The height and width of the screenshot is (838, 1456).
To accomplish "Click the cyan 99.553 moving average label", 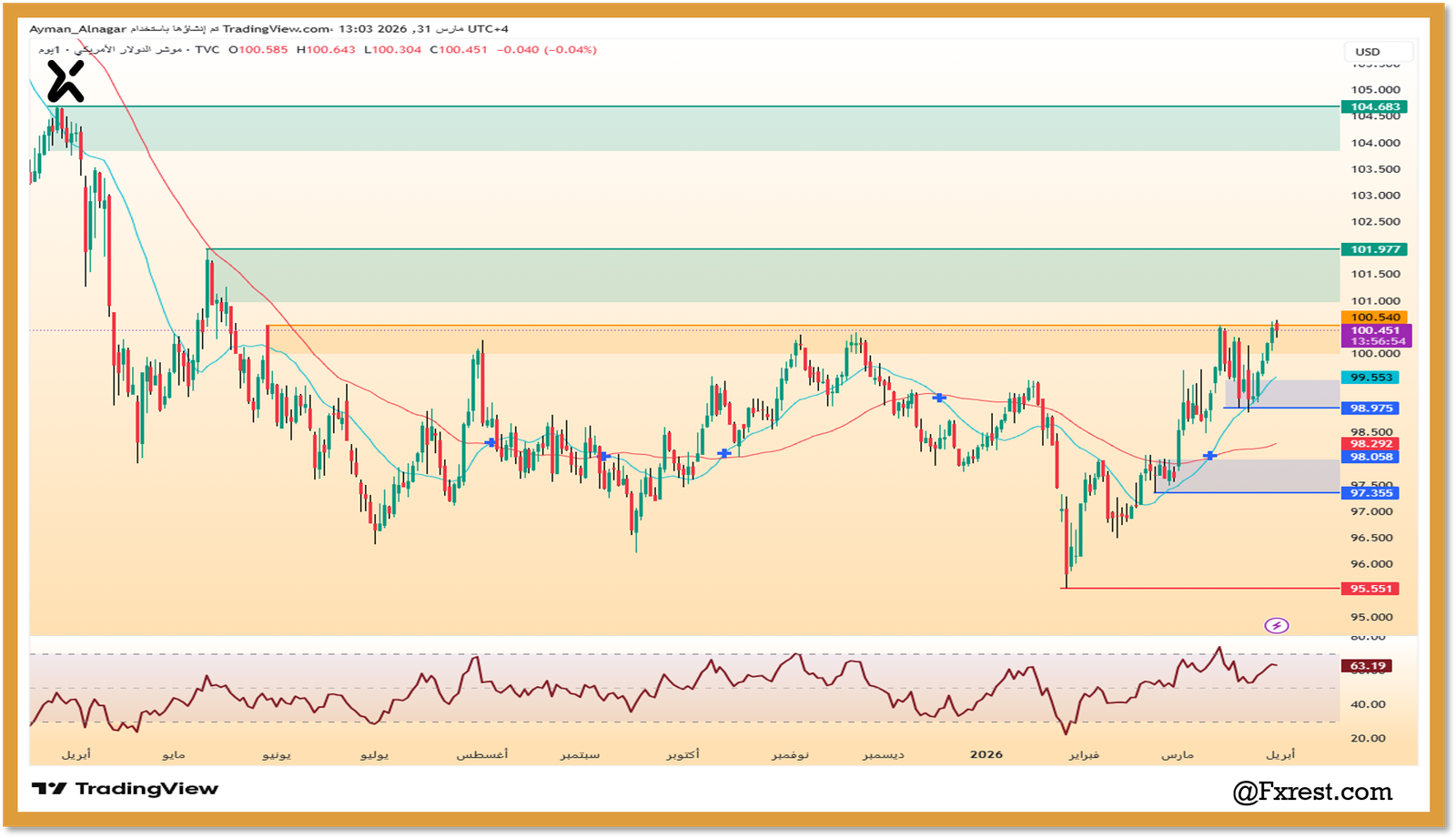I will pyautogui.click(x=1370, y=378).
